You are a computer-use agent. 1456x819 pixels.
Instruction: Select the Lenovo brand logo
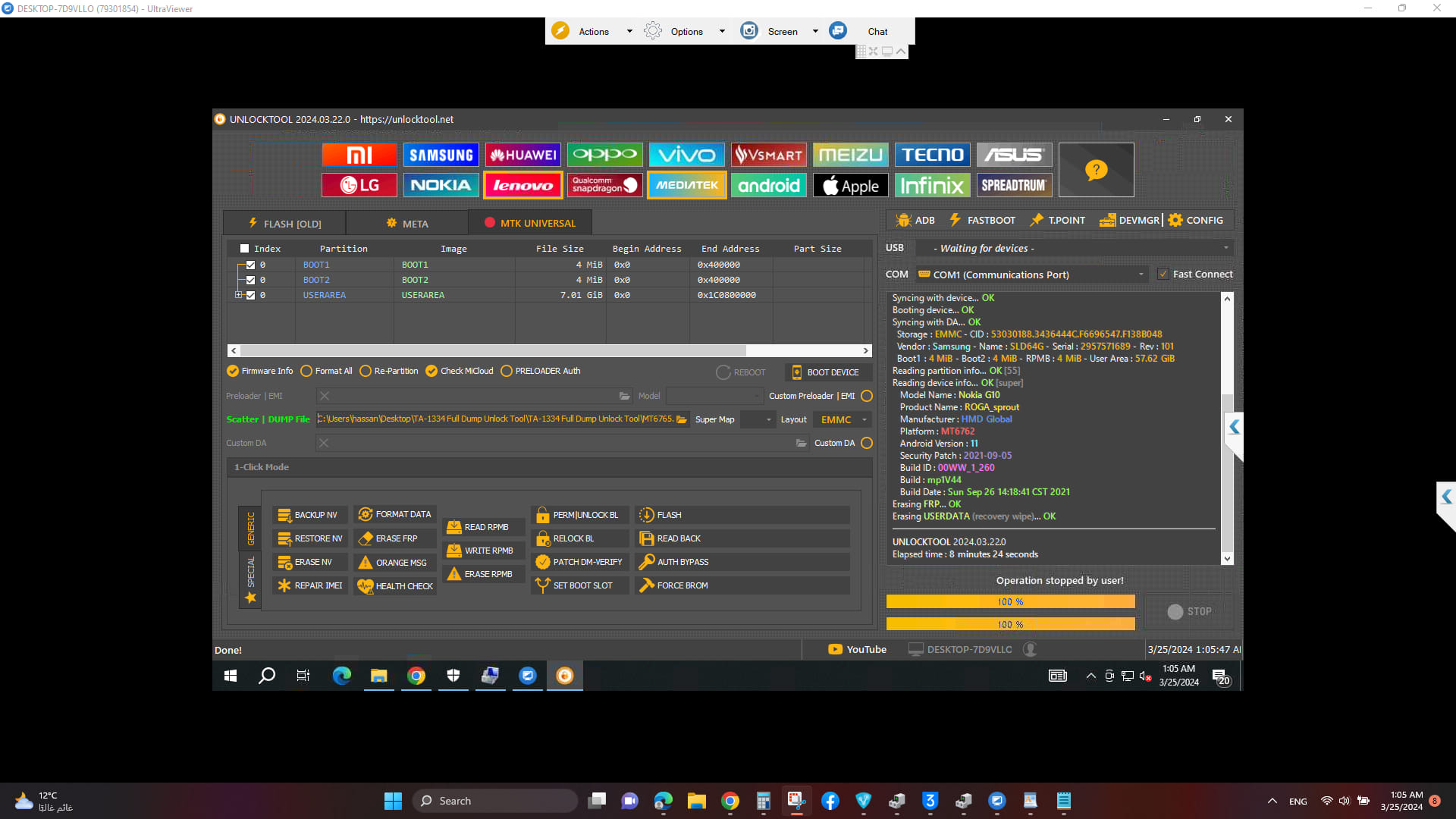523,185
